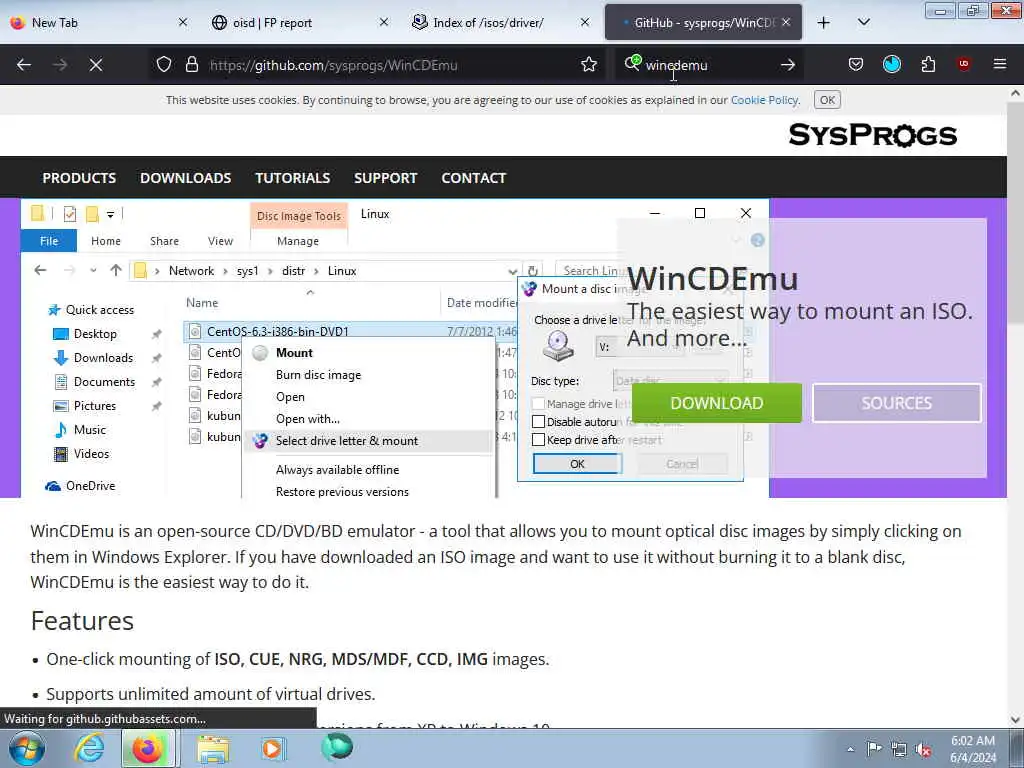List all tabs with the chevron button
1024x768 pixels.
click(864, 22)
